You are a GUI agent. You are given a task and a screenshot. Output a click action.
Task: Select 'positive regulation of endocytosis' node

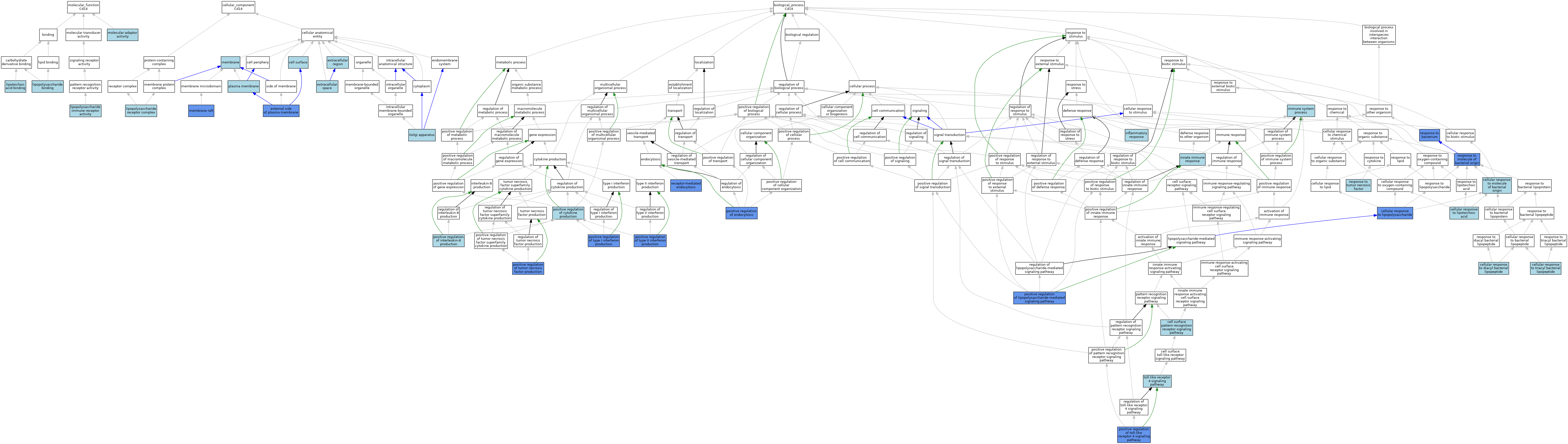pos(741,213)
